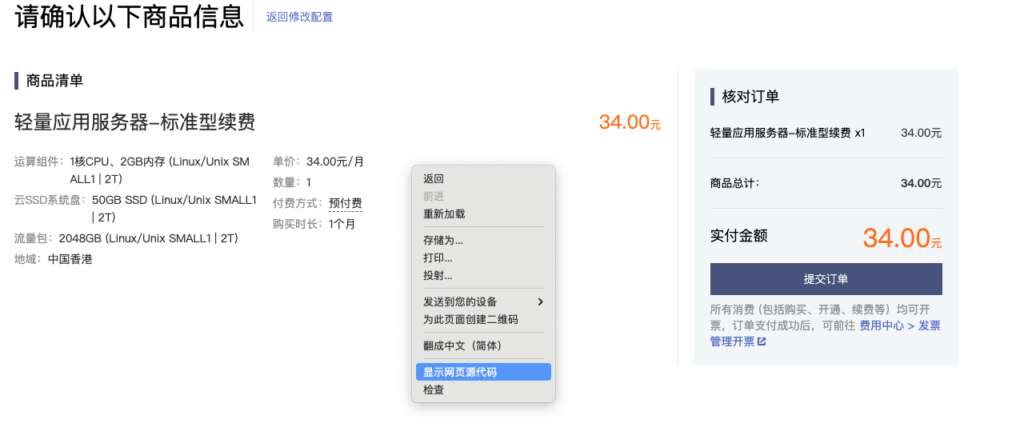Select 重新加载 from the context menu
This screenshot has height=447, width=1024.
[444, 214]
